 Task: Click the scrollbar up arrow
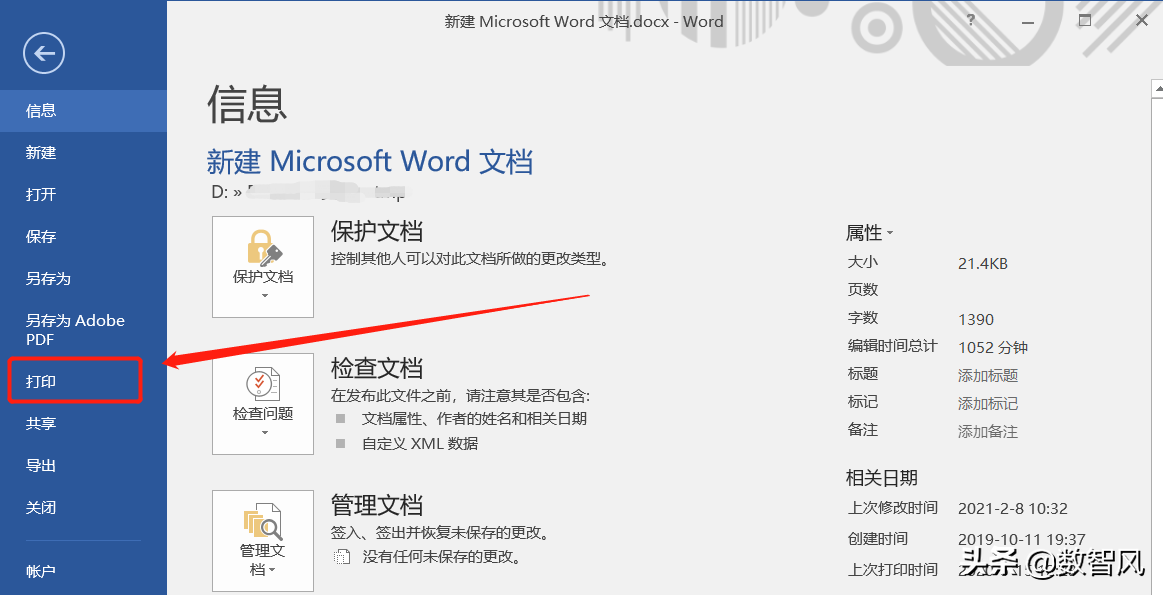(x=1157, y=88)
